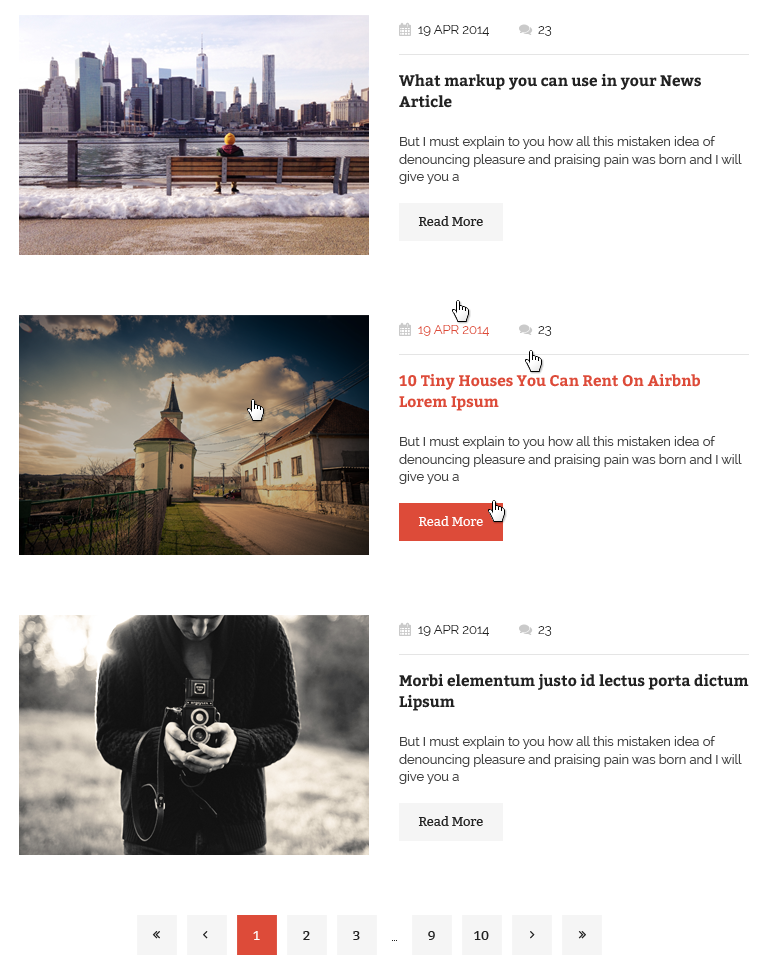Image resolution: width=766 pixels, height=978 pixels.
Task: Select page 10 in pagination
Action: (x=482, y=934)
